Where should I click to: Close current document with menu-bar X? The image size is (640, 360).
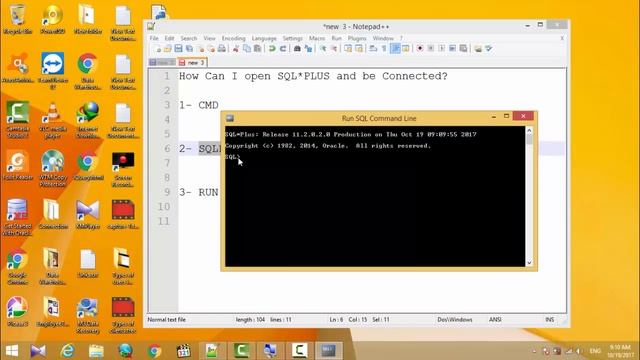point(562,38)
